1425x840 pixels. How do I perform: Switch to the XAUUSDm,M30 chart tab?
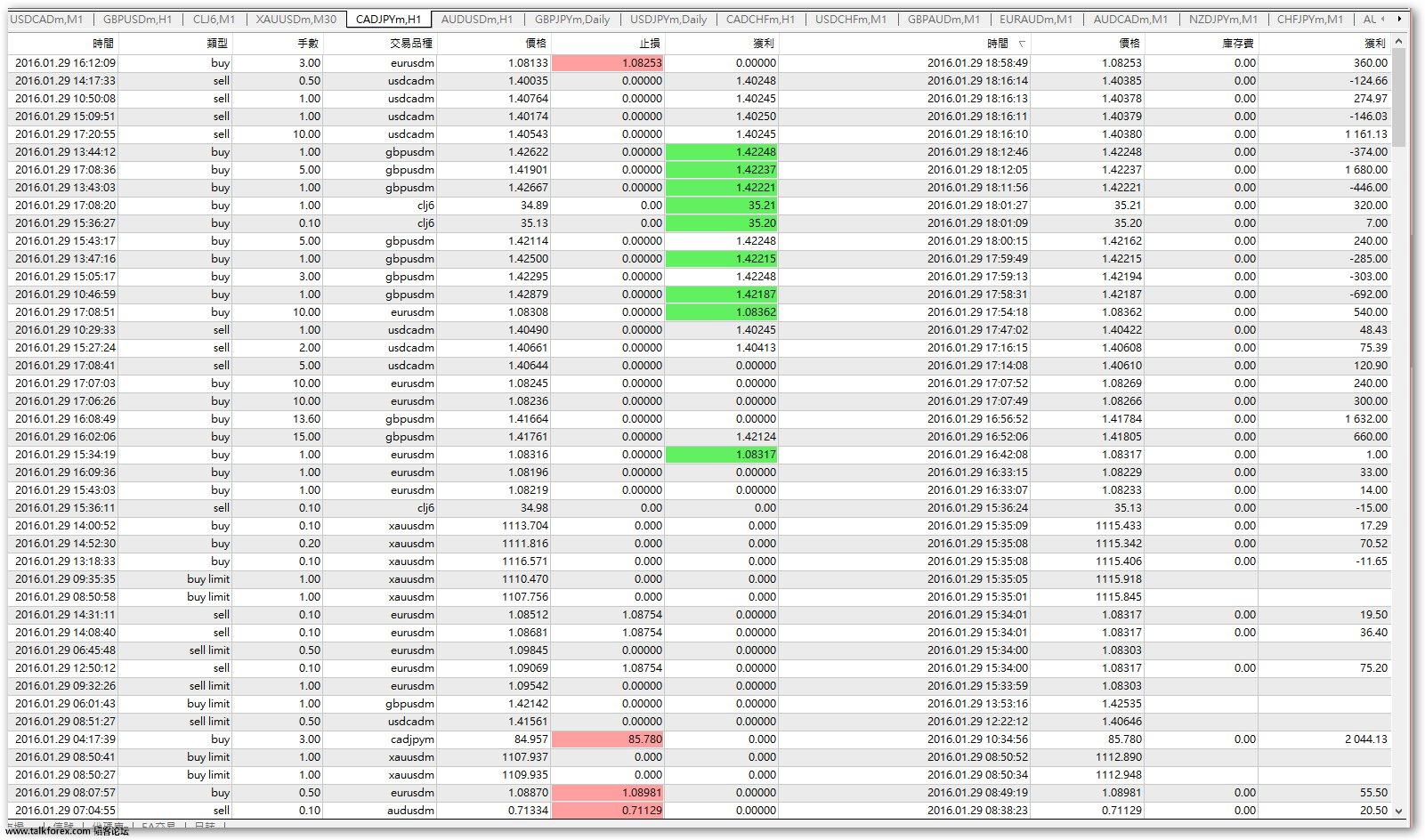(x=296, y=19)
